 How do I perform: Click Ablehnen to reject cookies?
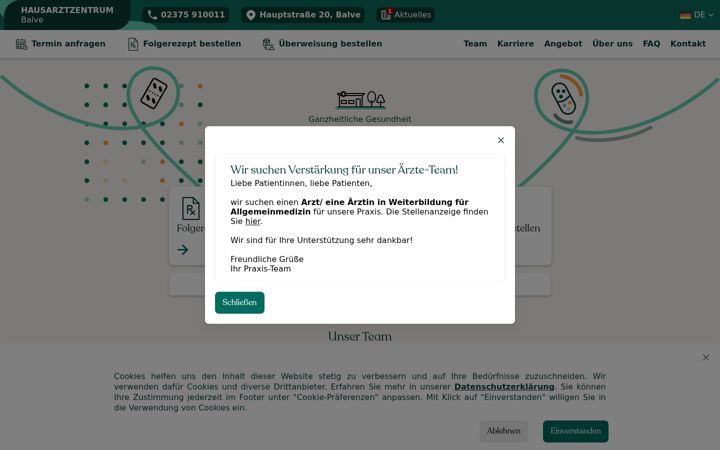[504, 431]
